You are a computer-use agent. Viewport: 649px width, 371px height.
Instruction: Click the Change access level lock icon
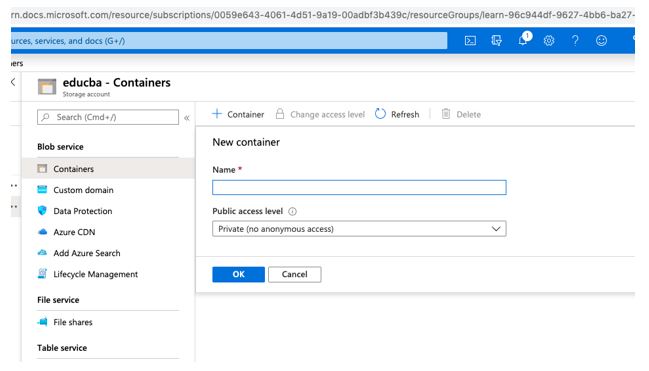pos(280,114)
